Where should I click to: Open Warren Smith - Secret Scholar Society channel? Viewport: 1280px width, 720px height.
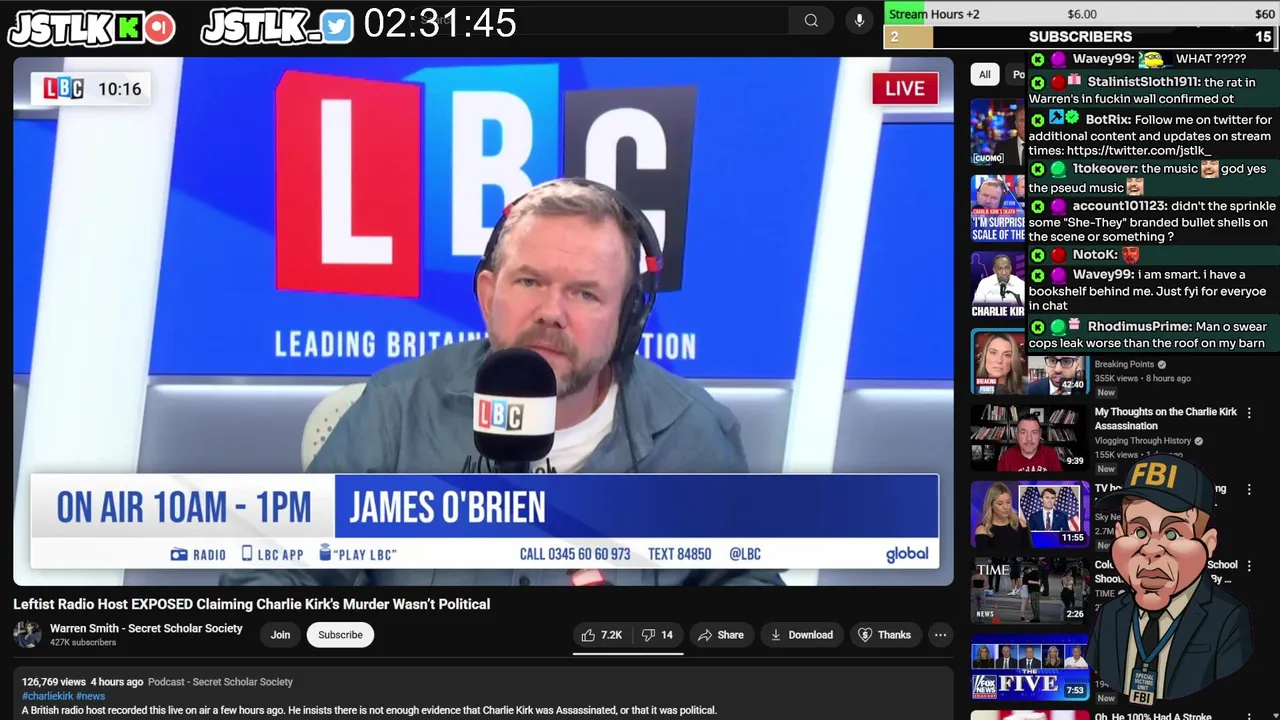click(x=146, y=628)
